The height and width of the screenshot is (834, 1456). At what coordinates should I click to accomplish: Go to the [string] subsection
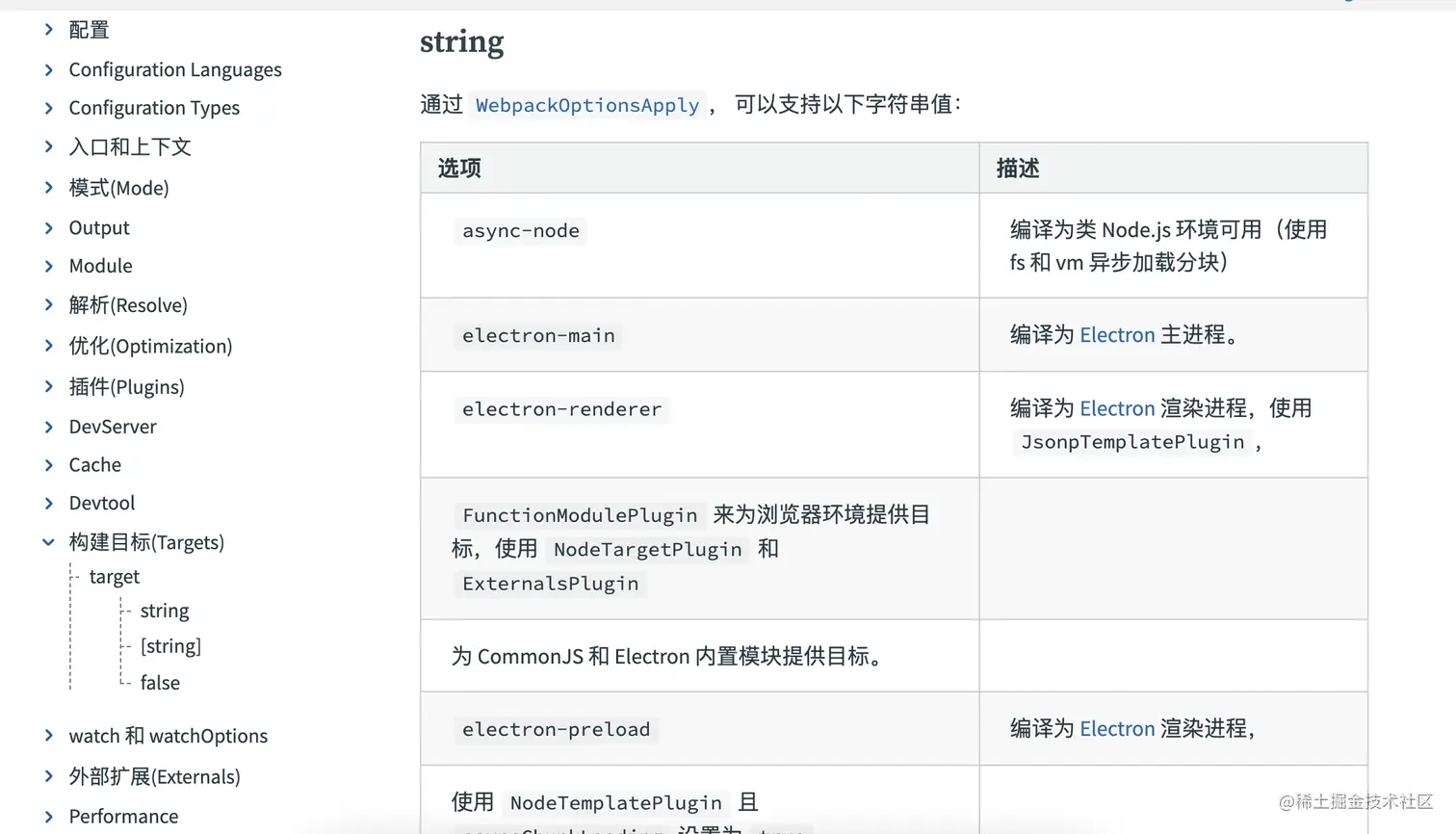point(170,646)
